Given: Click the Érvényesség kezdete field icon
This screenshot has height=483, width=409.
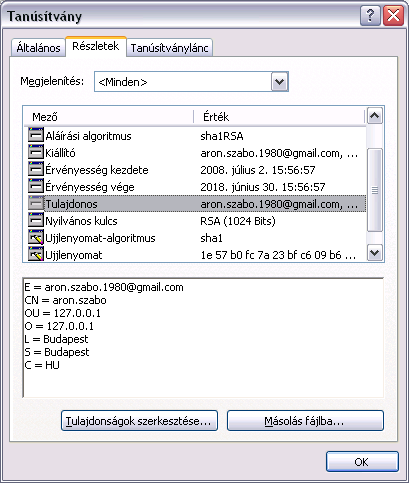Looking at the screenshot, I should point(36,170).
